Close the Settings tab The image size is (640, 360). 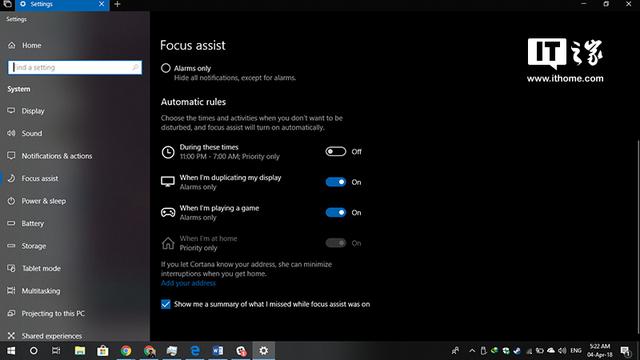click(x=101, y=4)
